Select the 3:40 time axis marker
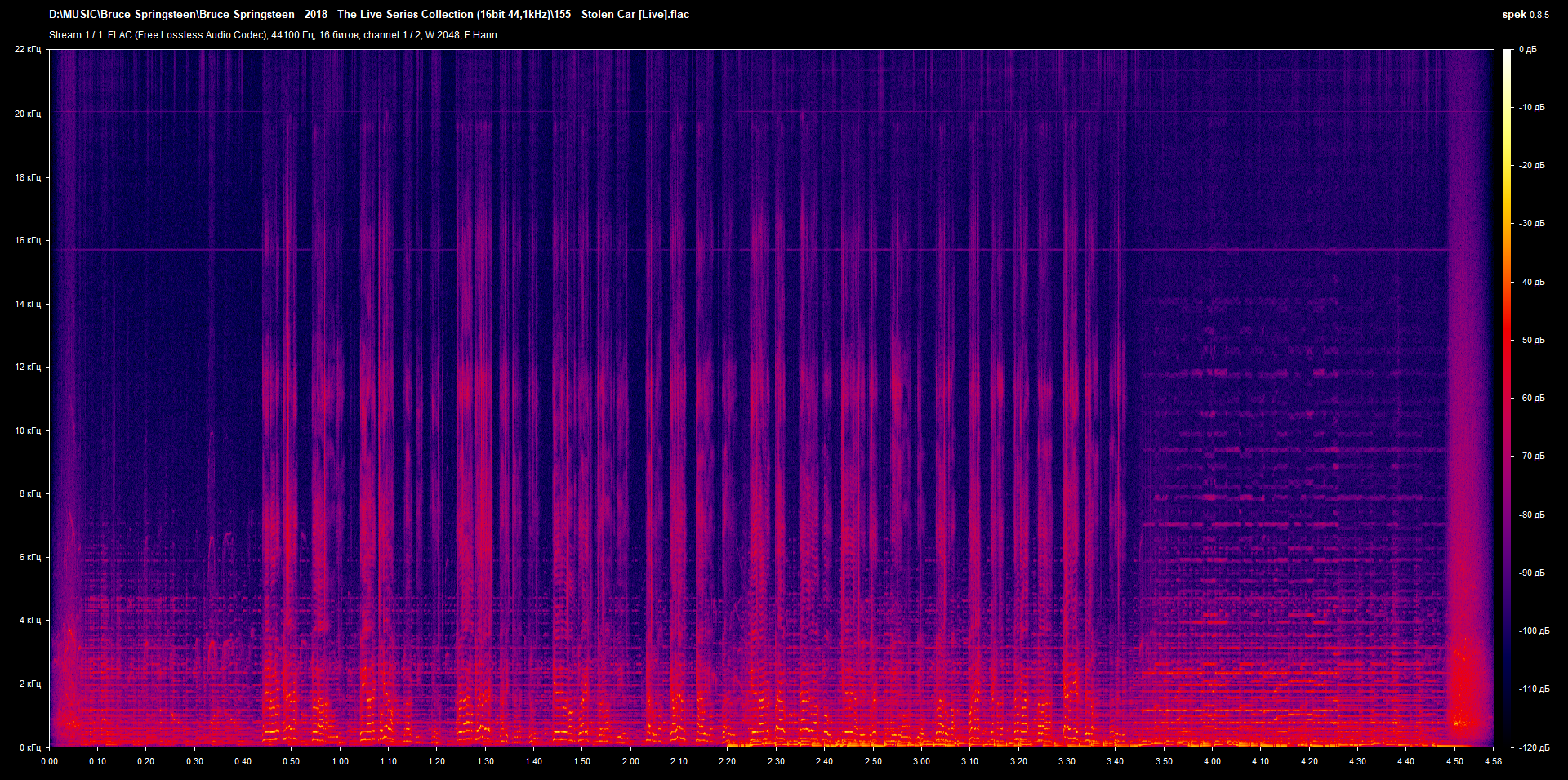 click(1115, 761)
